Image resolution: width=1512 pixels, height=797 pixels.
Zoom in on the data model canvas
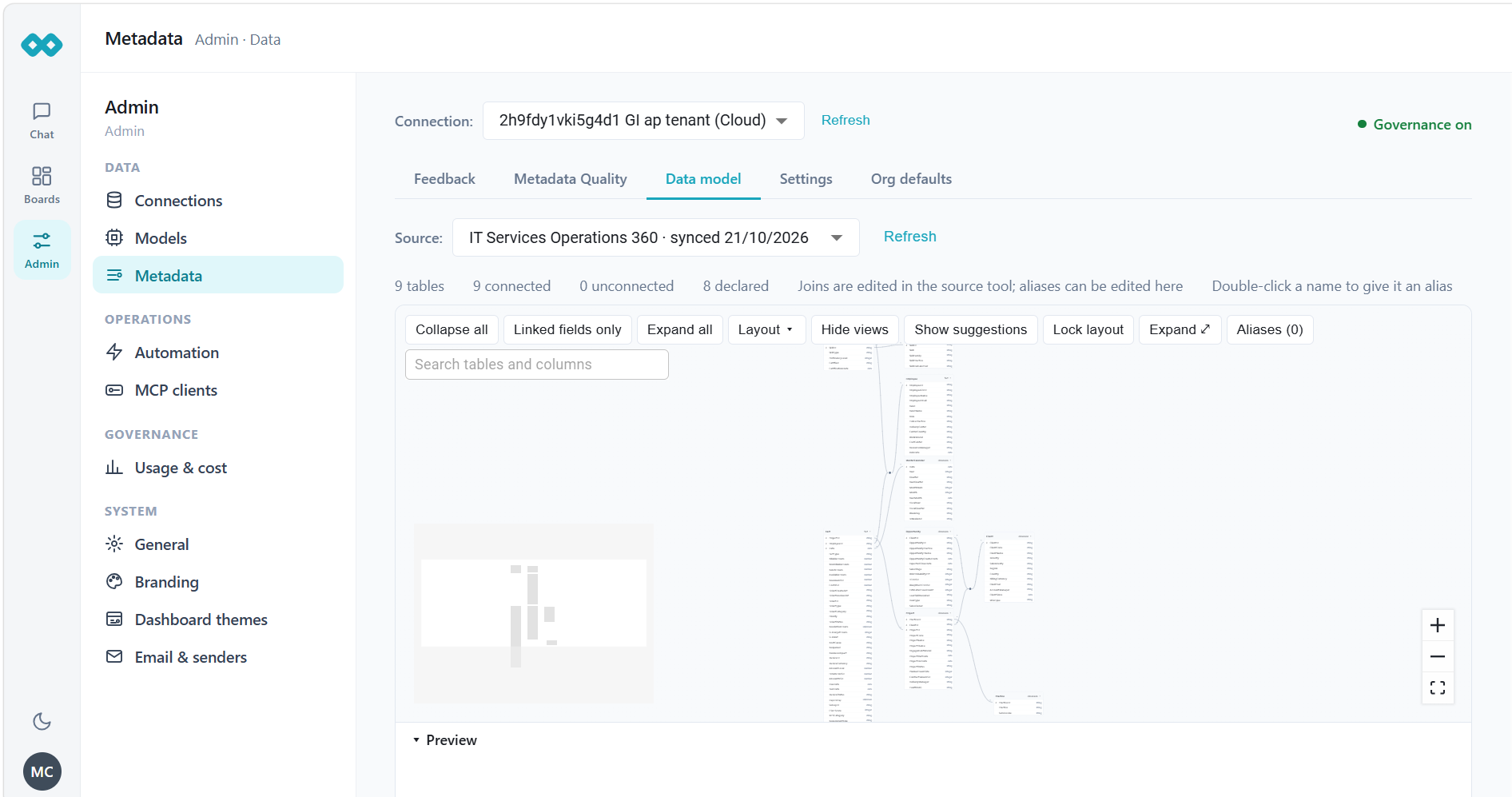(1437, 625)
